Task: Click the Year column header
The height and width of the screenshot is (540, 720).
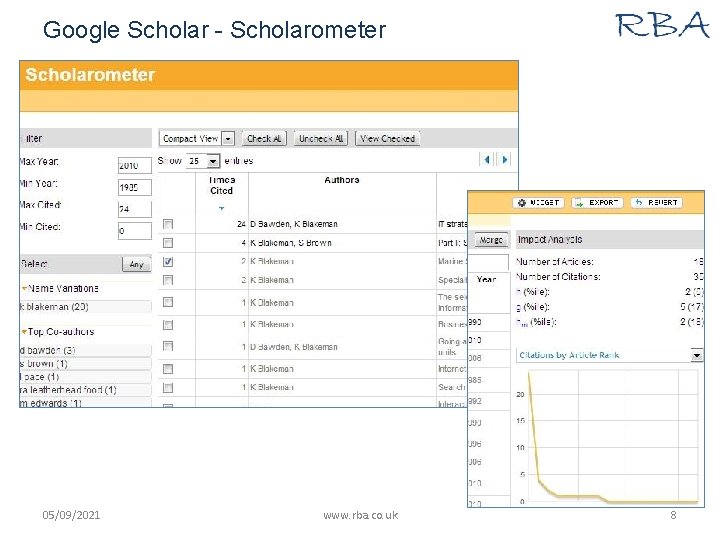Action: pyautogui.click(x=486, y=279)
